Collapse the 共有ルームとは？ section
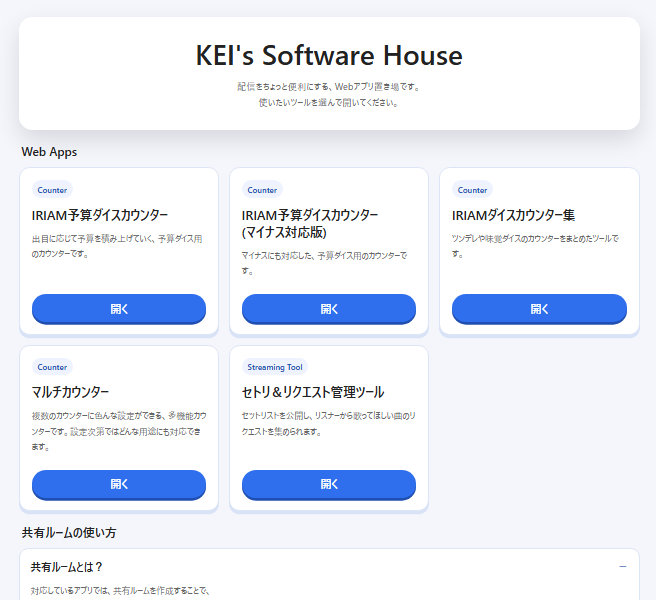The height and width of the screenshot is (600, 656). pyautogui.click(x=329, y=567)
